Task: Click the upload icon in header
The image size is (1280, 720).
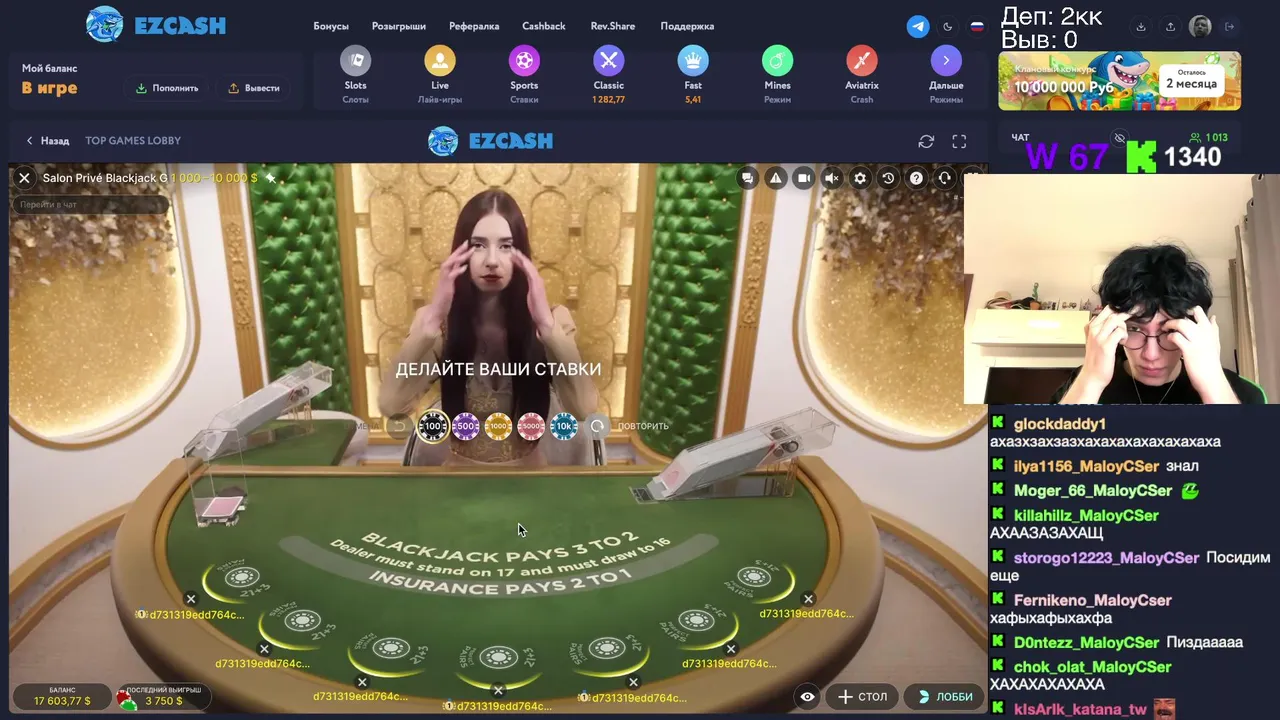Action: pyautogui.click(x=1170, y=27)
